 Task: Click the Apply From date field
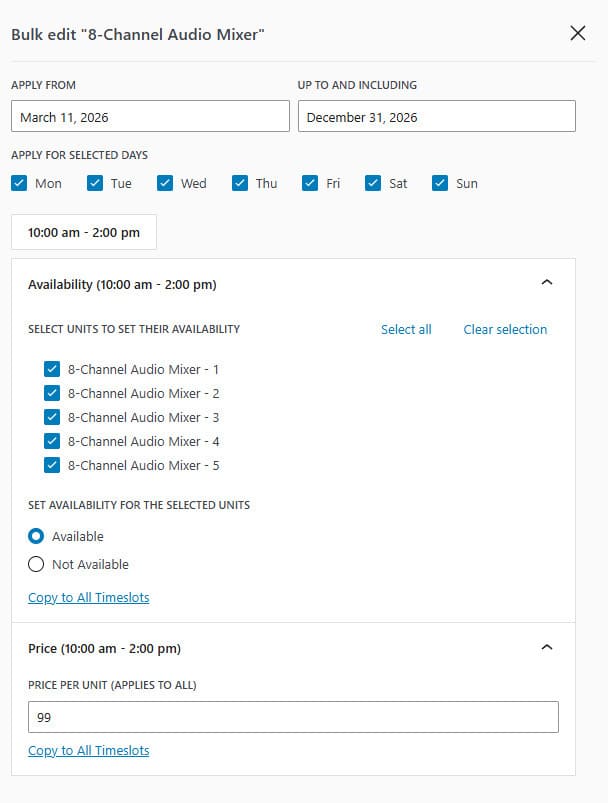coord(150,117)
